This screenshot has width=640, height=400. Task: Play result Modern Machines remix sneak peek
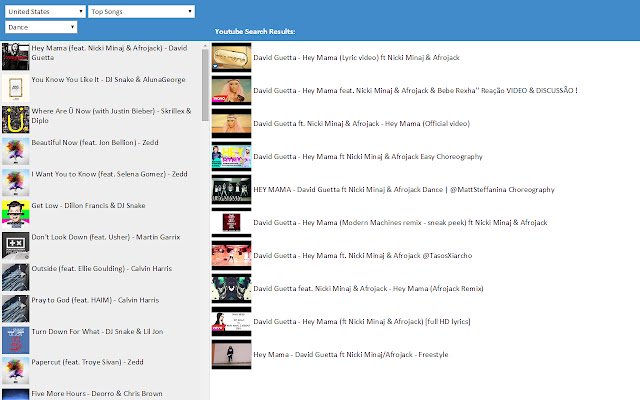400,222
